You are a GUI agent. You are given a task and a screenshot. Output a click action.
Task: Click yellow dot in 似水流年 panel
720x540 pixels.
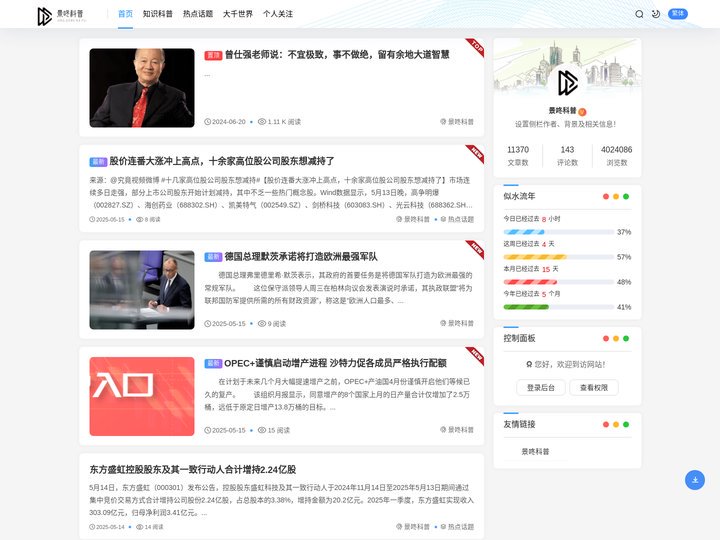click(616, 197)
